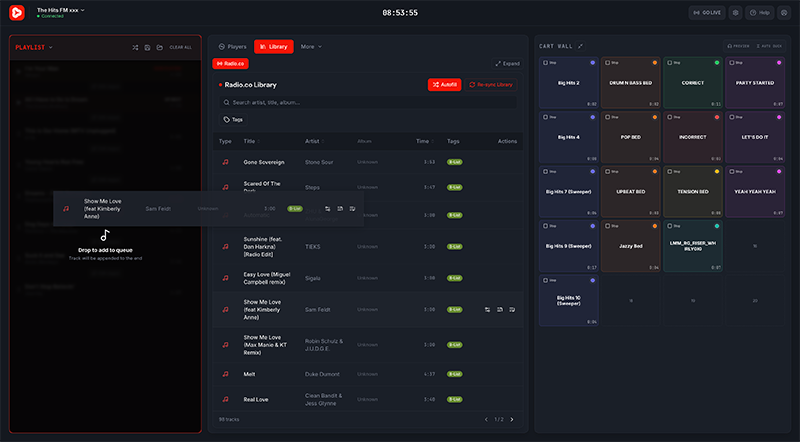The width and height of the screenshot is (800, 442).
Task: Toggle stop checkbox on Big Hits 2 cart
Action: 545,63
